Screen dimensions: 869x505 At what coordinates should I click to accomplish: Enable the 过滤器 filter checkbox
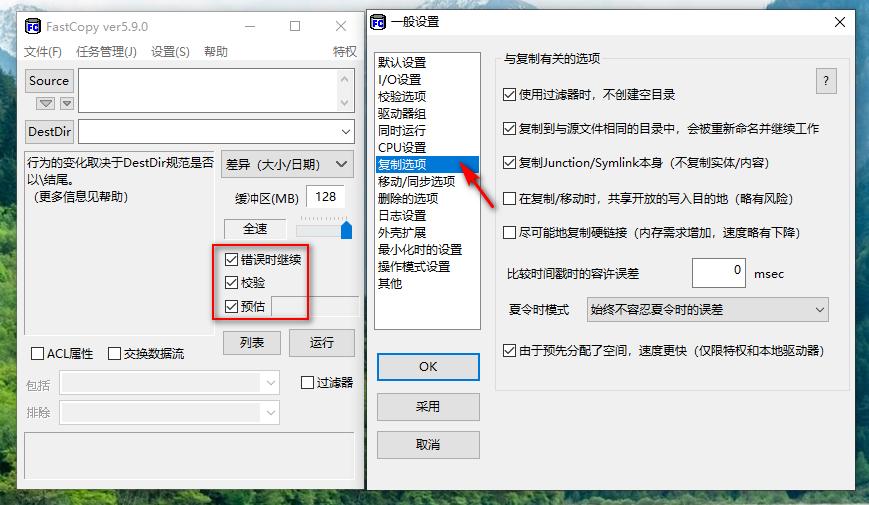click(x=307, y=382)
